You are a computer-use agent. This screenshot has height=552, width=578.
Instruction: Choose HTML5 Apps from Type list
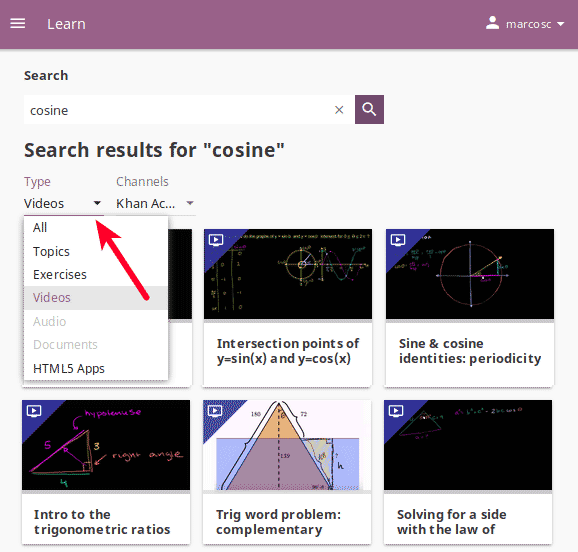click(96, 368)
